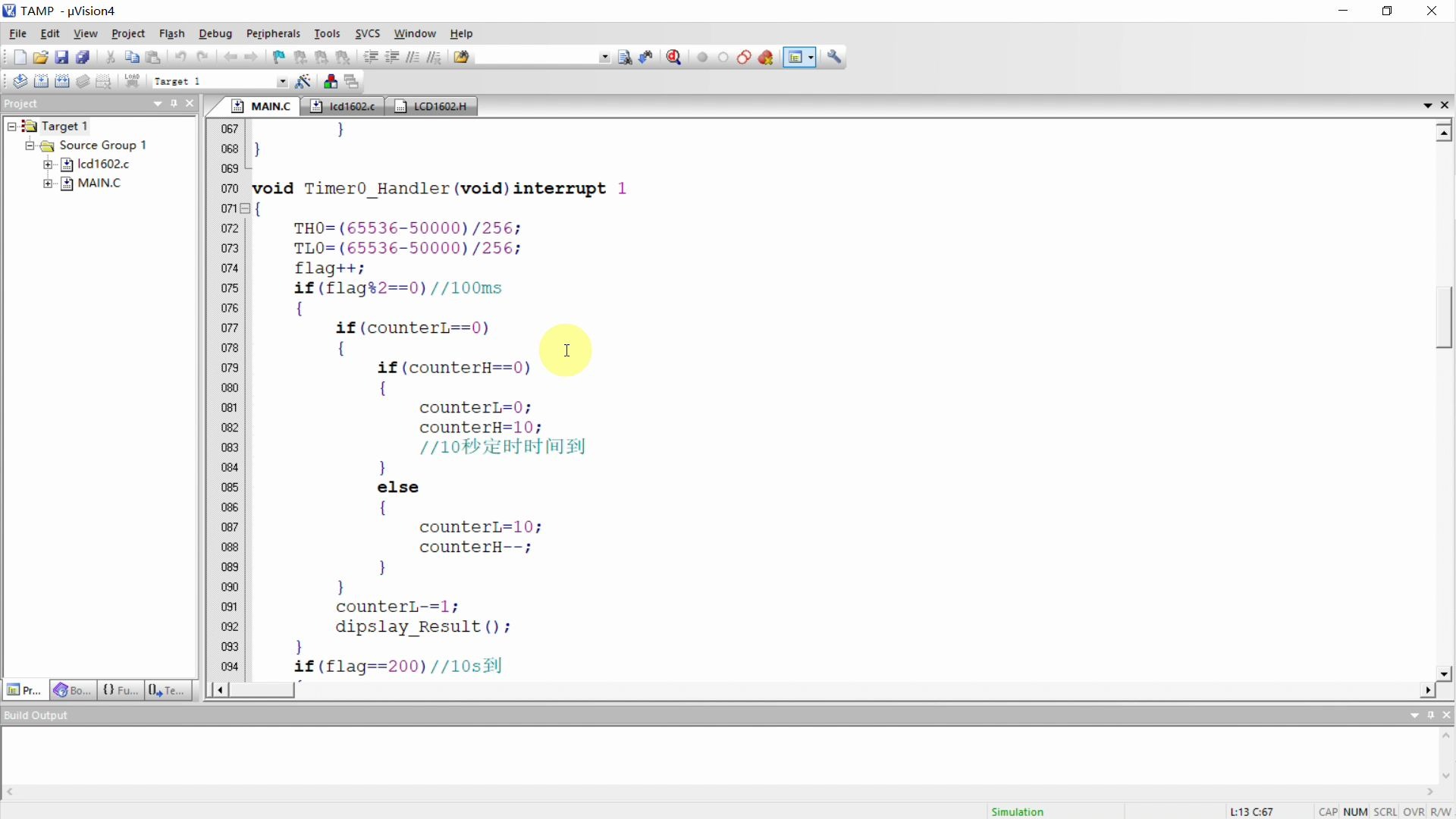Open the window layout dropdown arrow
The width and height of the screenshot is (1456, 819).
(x=811, y=58)
